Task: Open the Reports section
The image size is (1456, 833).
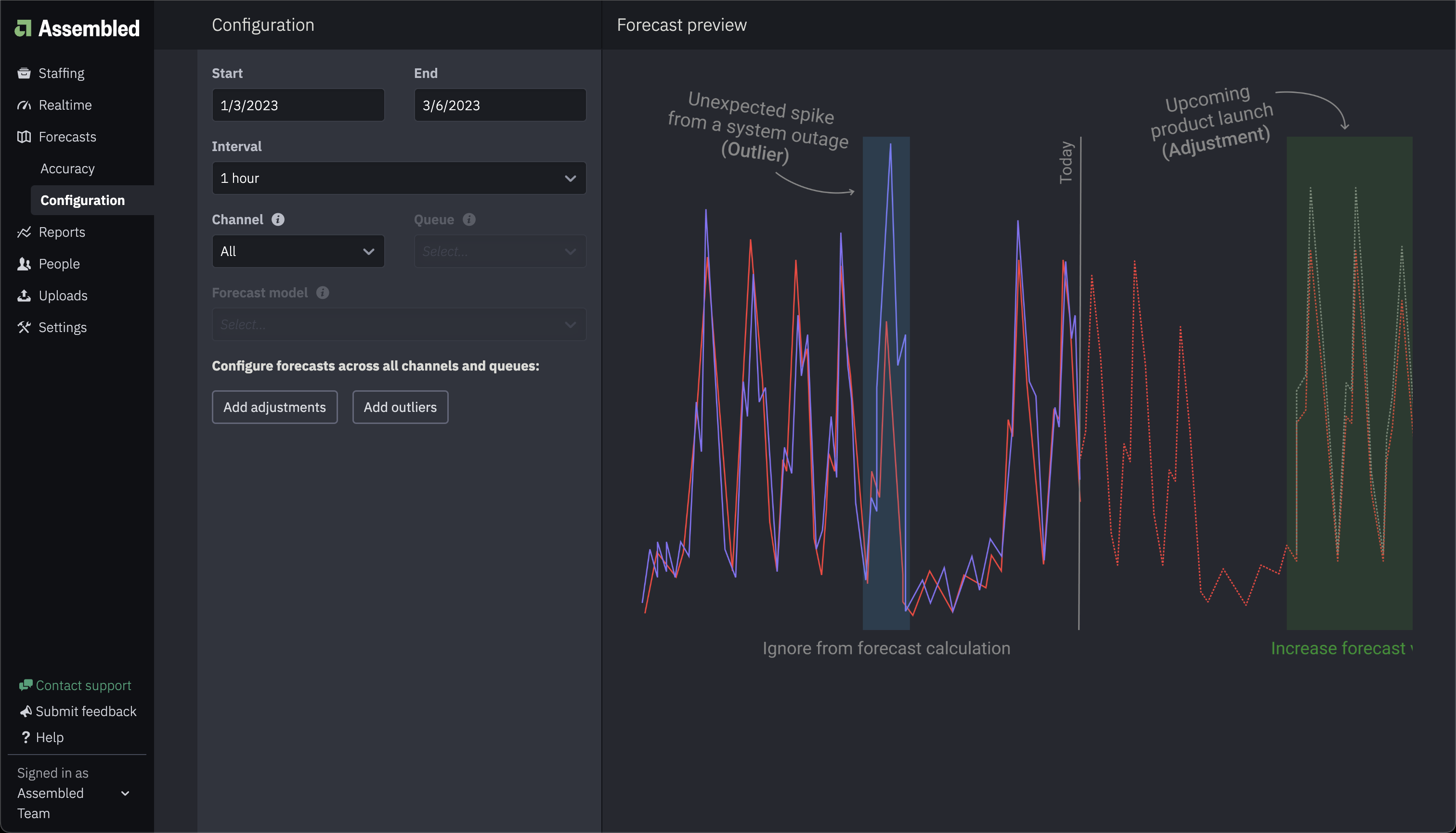Action: tap(62, 232)
